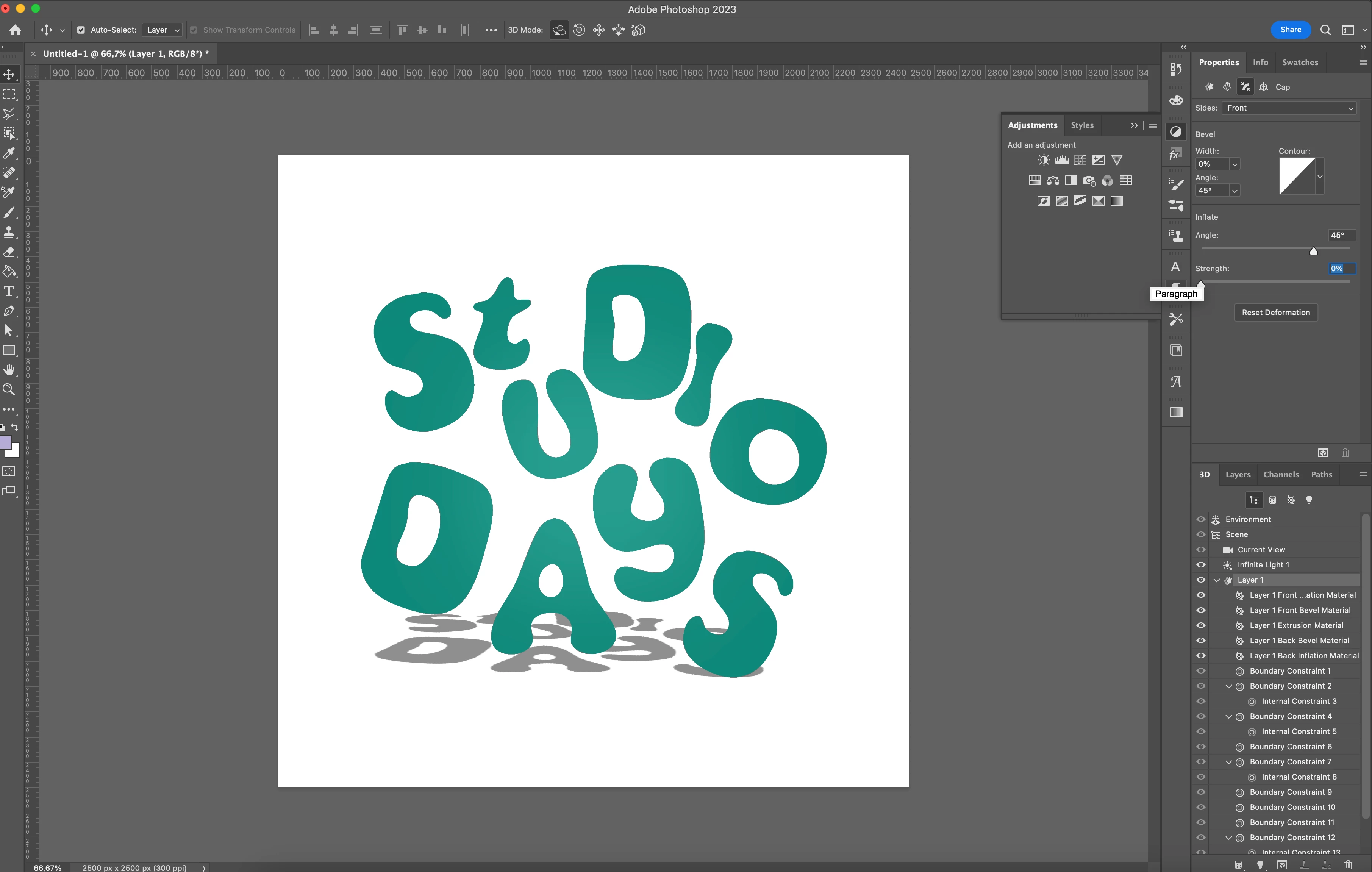Filter 3D panel by lights

click(x=1309, y=500)
